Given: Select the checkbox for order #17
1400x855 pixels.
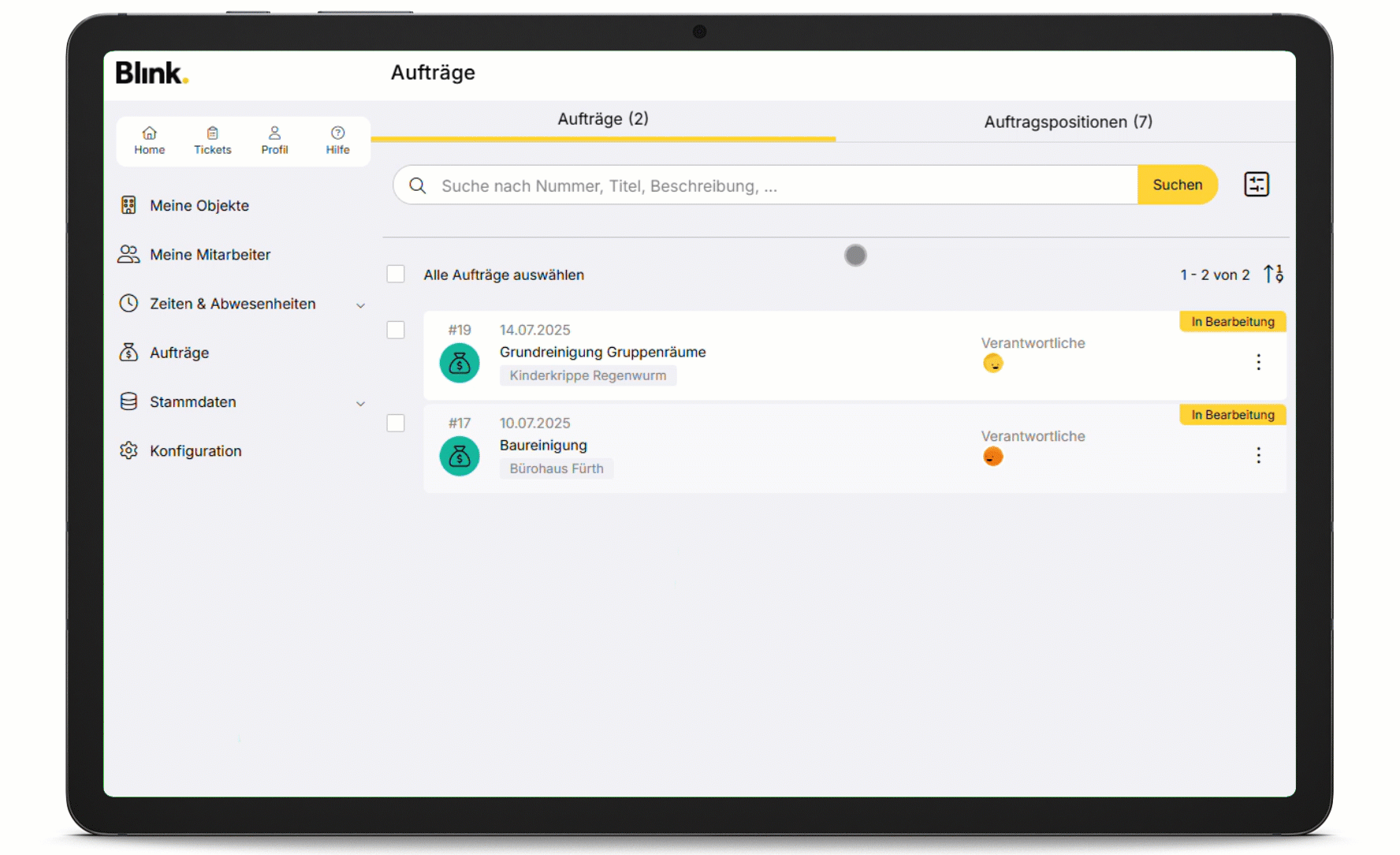Looking at the screenshot, I should coord(396,423).
